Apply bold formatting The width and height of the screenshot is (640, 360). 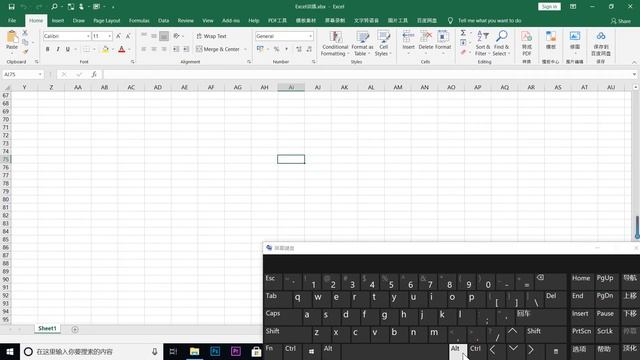47,49
